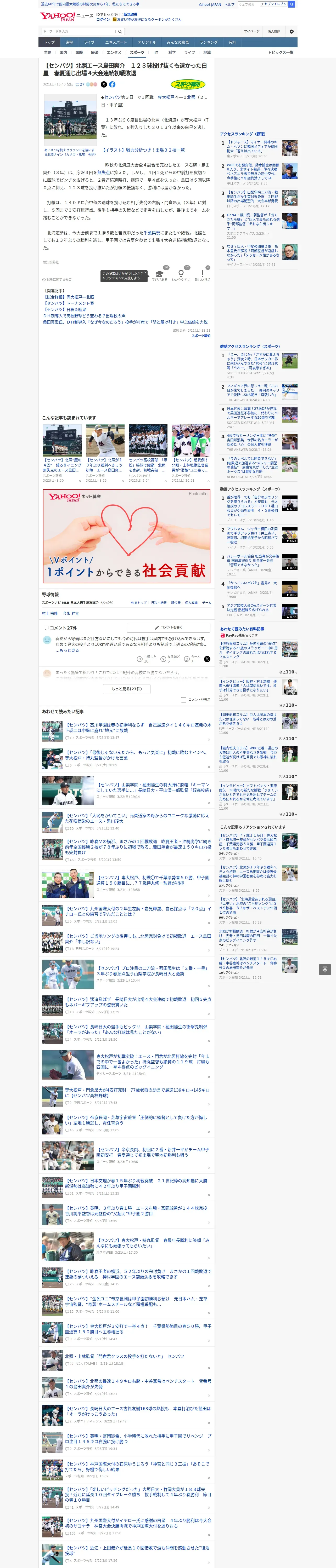Open MLBトップ link in 野球情報
This screenshot has height=1568, width=336.
pos(138,603)
